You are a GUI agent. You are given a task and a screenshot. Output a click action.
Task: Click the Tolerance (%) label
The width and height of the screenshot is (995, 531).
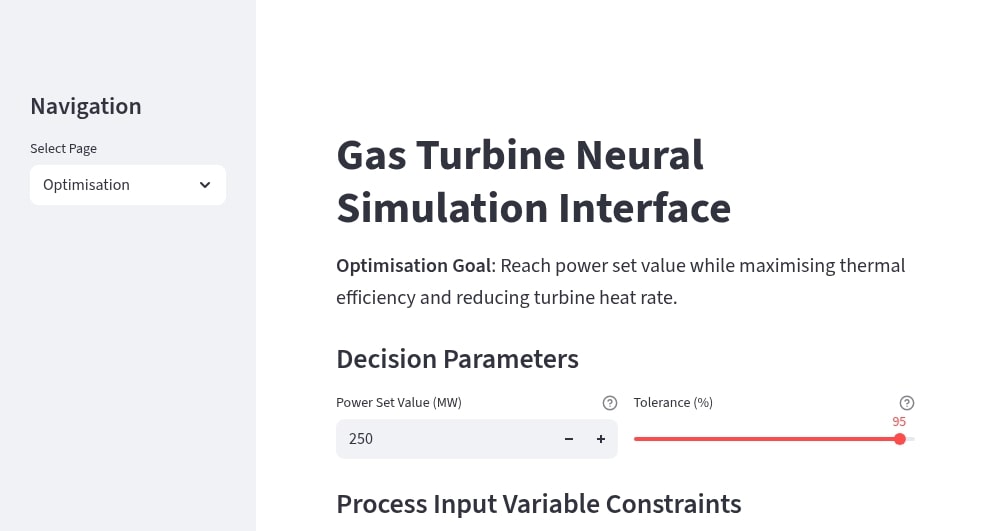click(673, 403)
